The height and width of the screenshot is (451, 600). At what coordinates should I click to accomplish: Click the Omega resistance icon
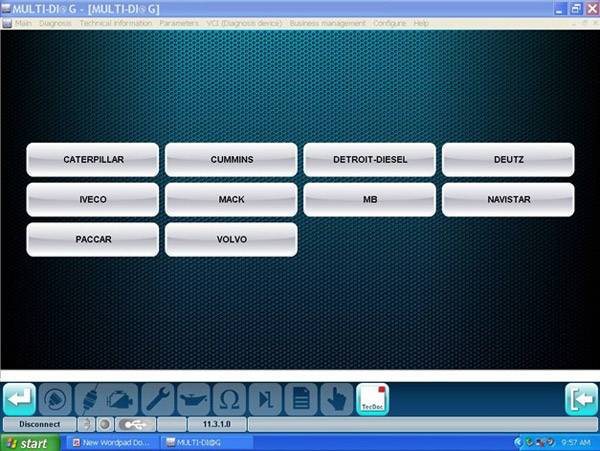229,398
